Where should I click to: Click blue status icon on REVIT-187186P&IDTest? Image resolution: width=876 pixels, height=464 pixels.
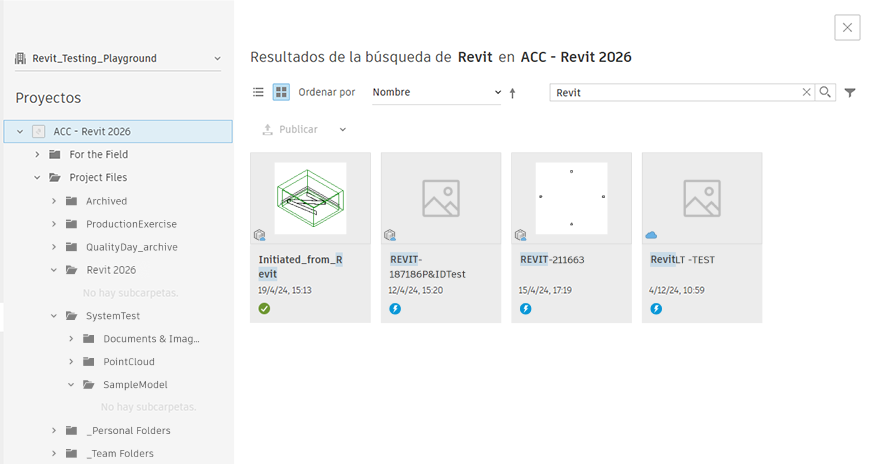click(x=395, y=309)
